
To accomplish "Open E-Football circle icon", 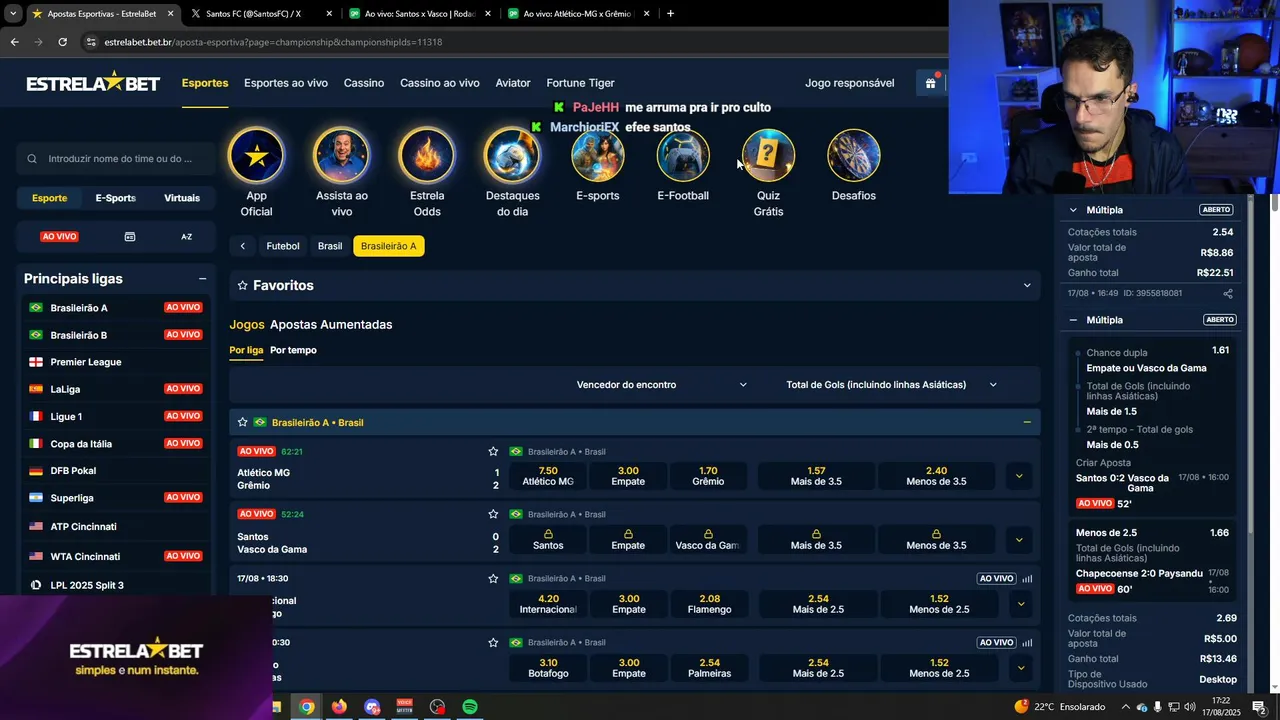I will tap(683, 156).
